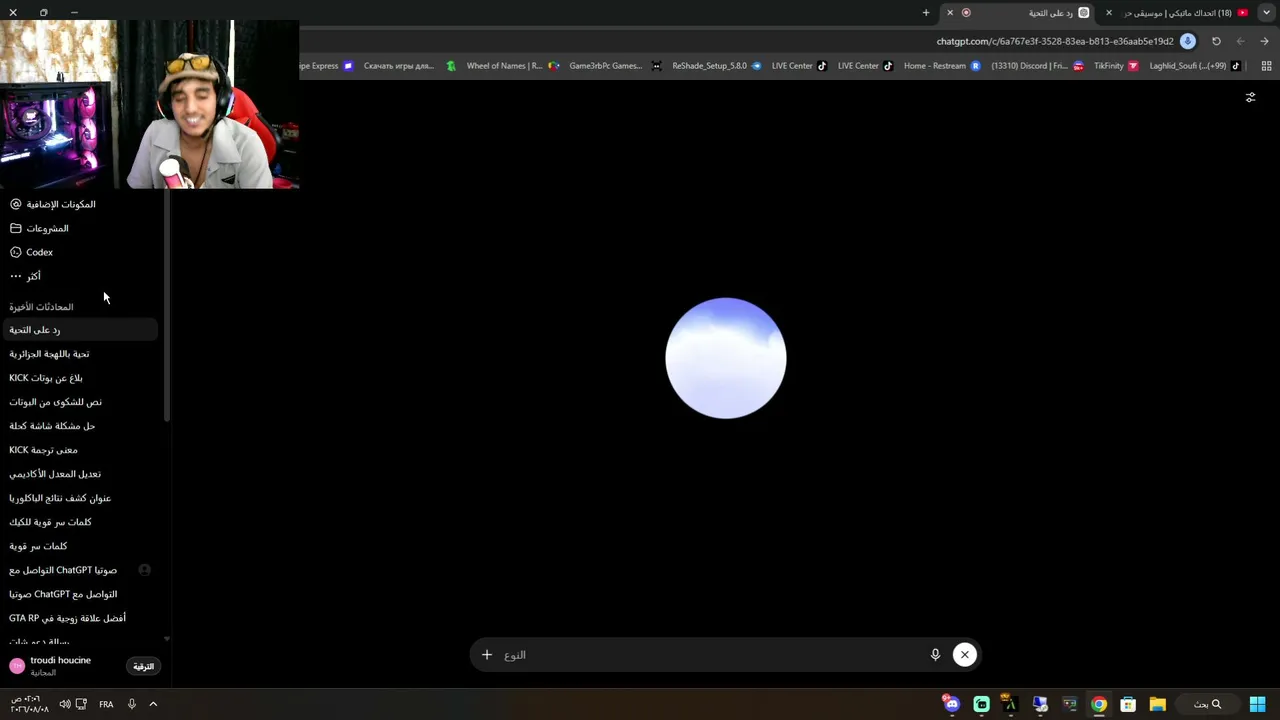Open Google Chrome from the taskbar

click(x=1099, y=704)
